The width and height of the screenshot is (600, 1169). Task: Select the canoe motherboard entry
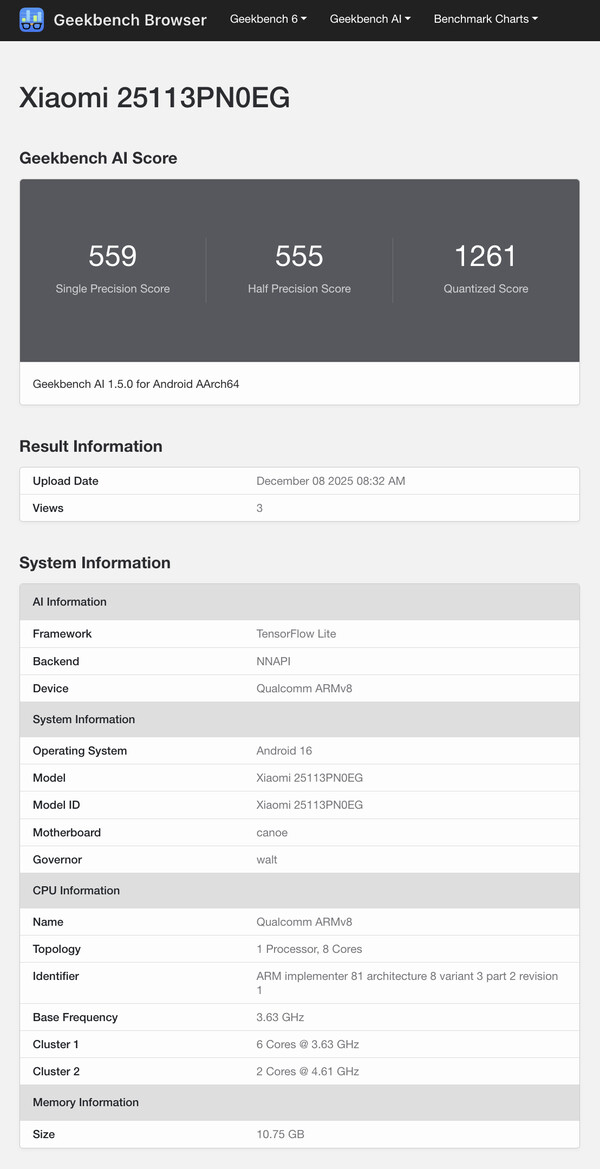tap(271, 832)
